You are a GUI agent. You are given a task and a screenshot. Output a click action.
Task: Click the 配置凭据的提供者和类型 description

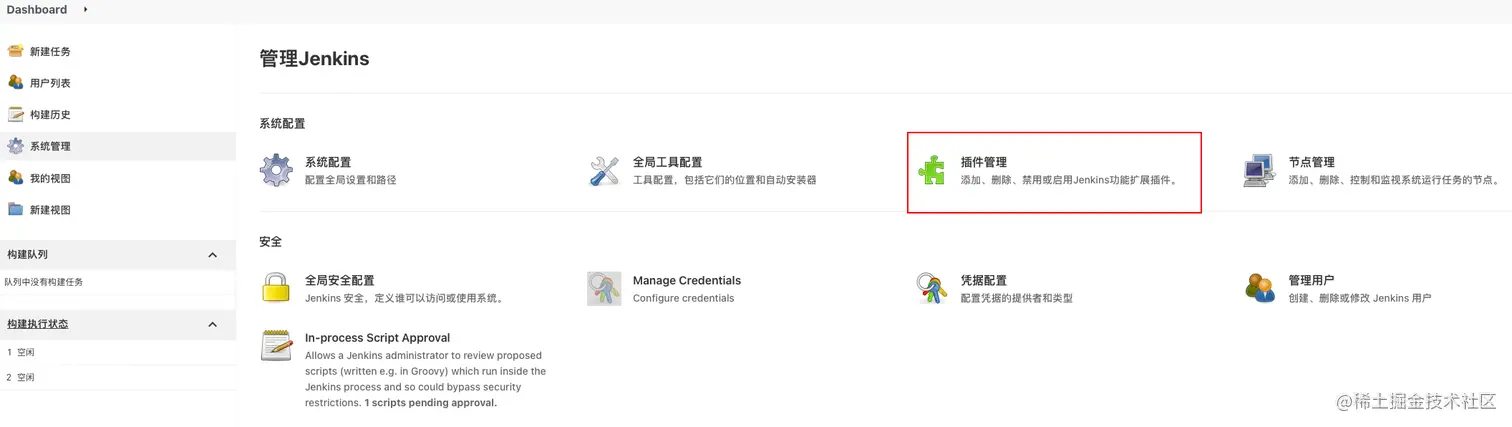click(1017, 298)
